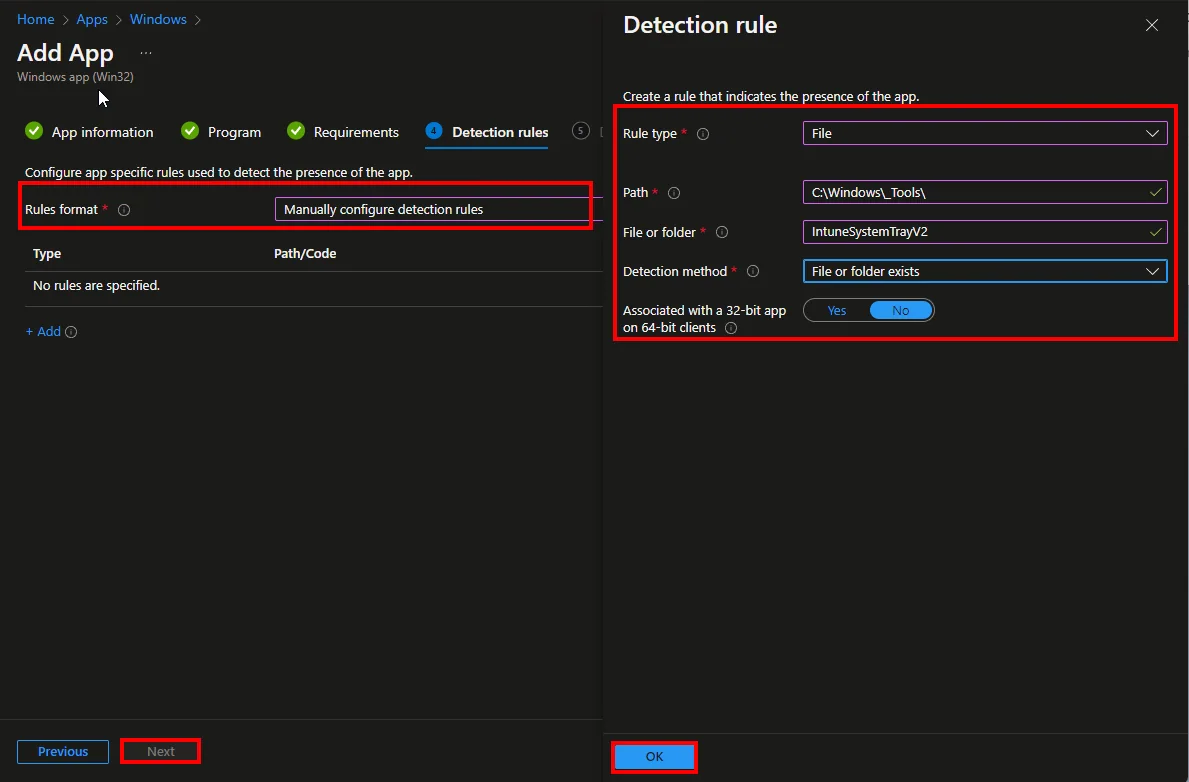Click green check icon of Program step
This screenshot has height=782, width=1189.
tap(190, 131)
